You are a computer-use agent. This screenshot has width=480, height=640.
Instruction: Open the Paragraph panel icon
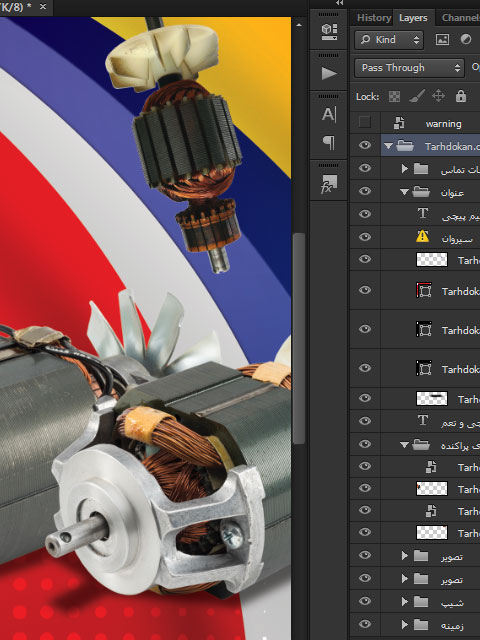pyautogui.click(x=329, y=142)
